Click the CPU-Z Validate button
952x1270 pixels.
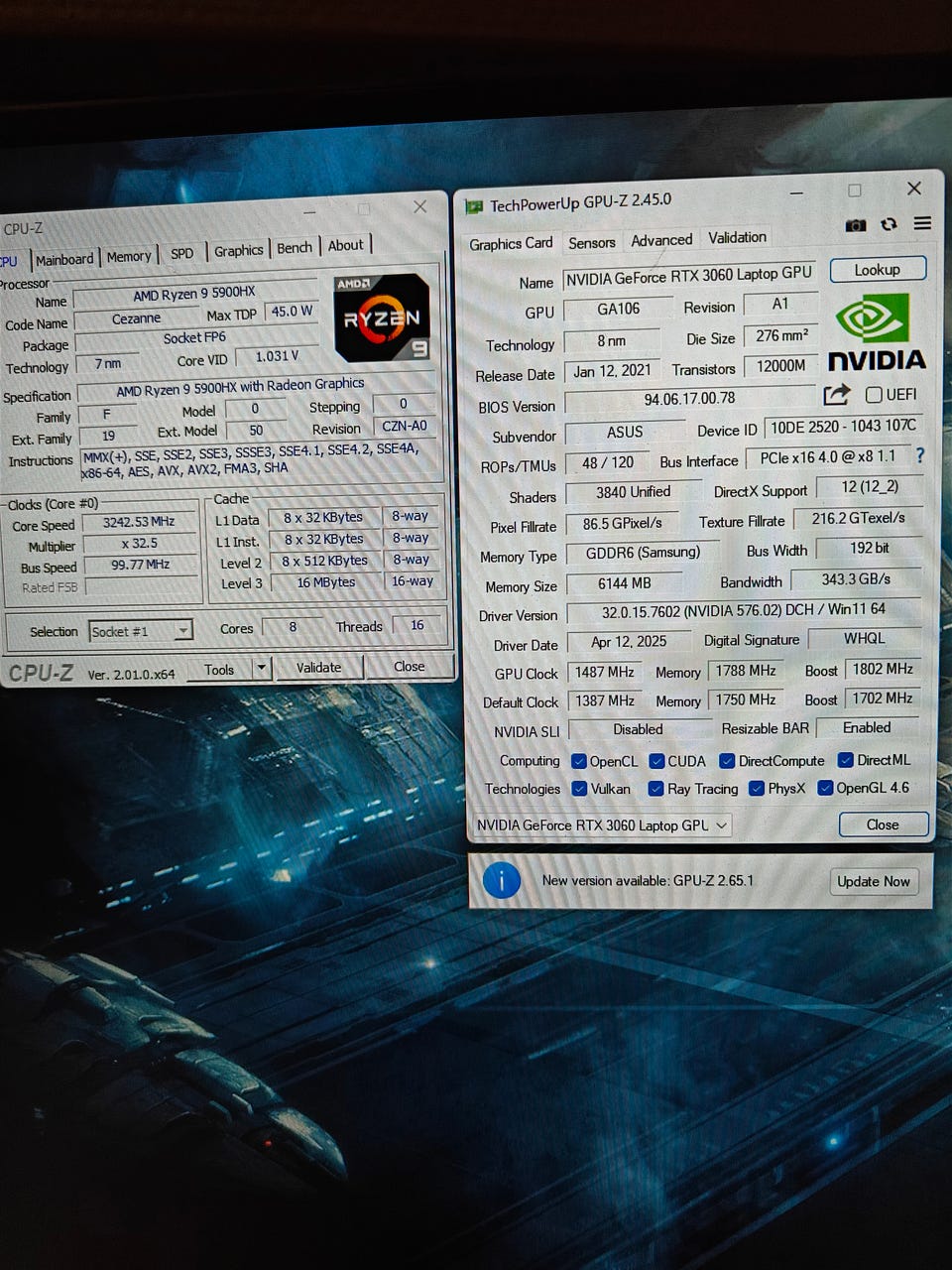click(x=318, y=668)
